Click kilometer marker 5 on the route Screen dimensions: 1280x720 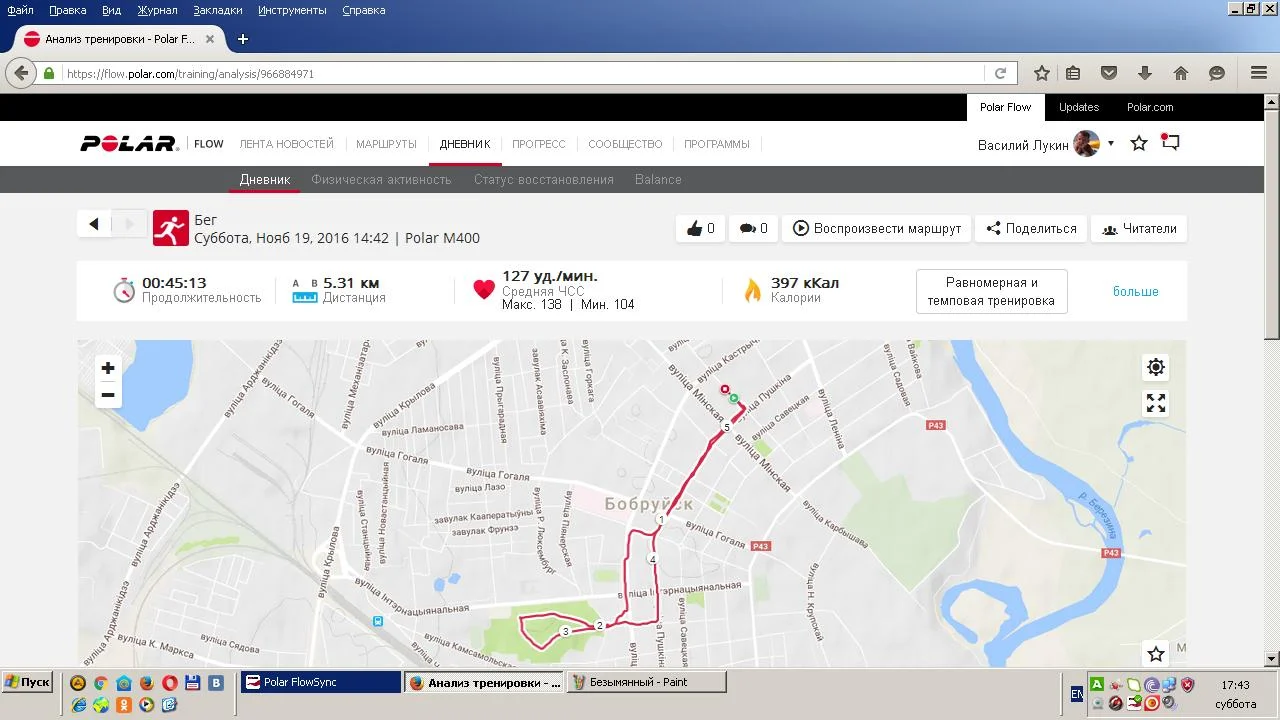tap(727, 428)
